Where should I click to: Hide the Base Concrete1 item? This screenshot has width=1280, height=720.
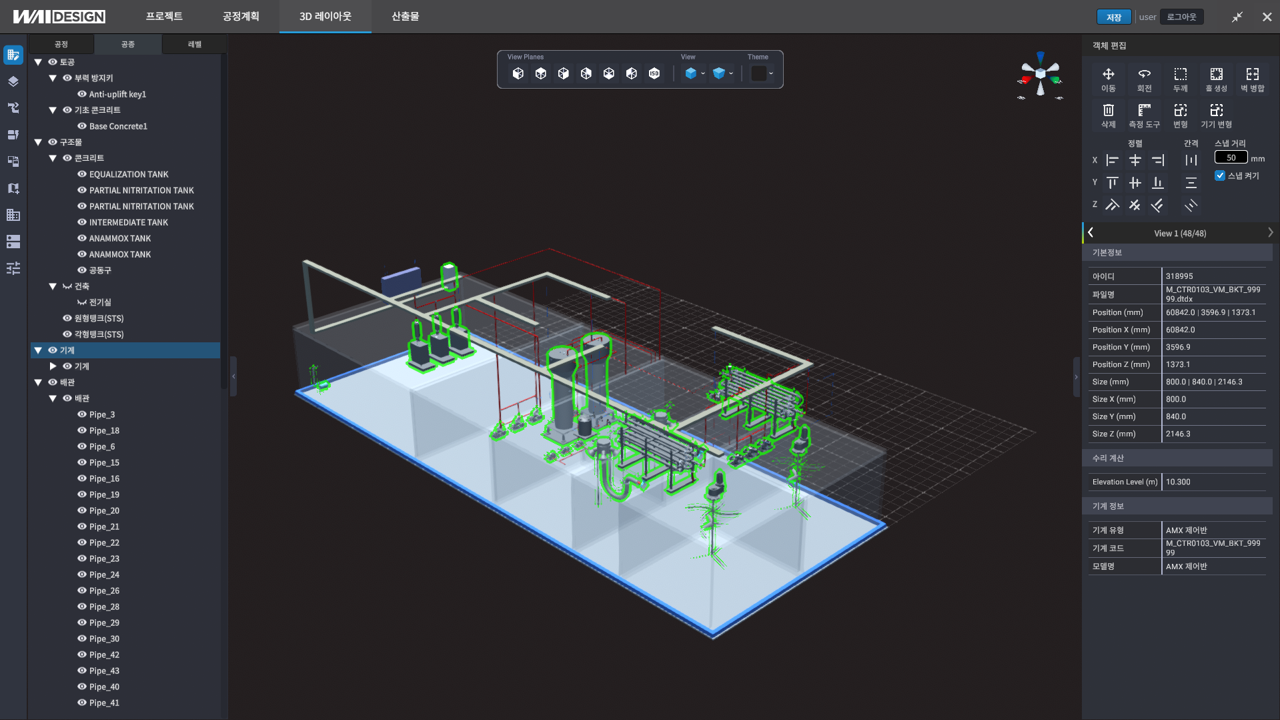[x=82, y=126]
